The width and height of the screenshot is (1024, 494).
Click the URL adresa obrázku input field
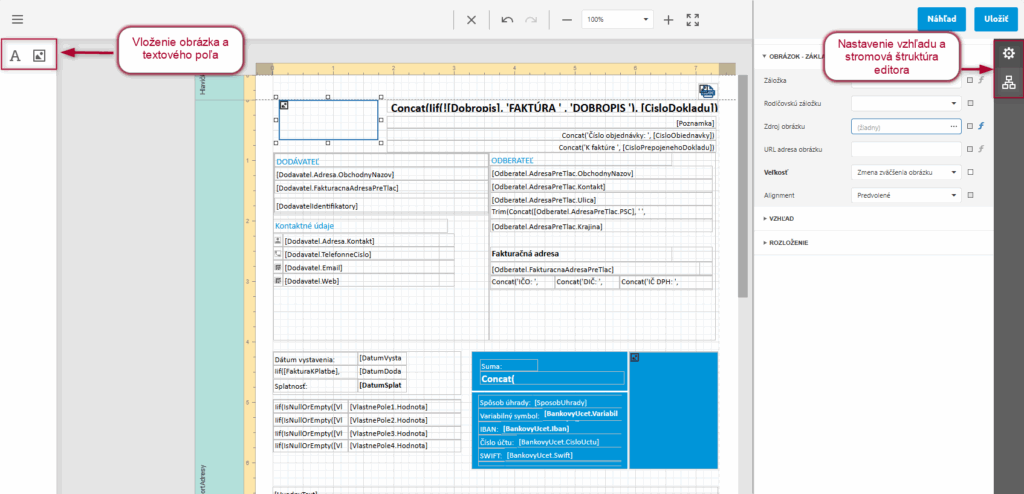pos(906,149)
